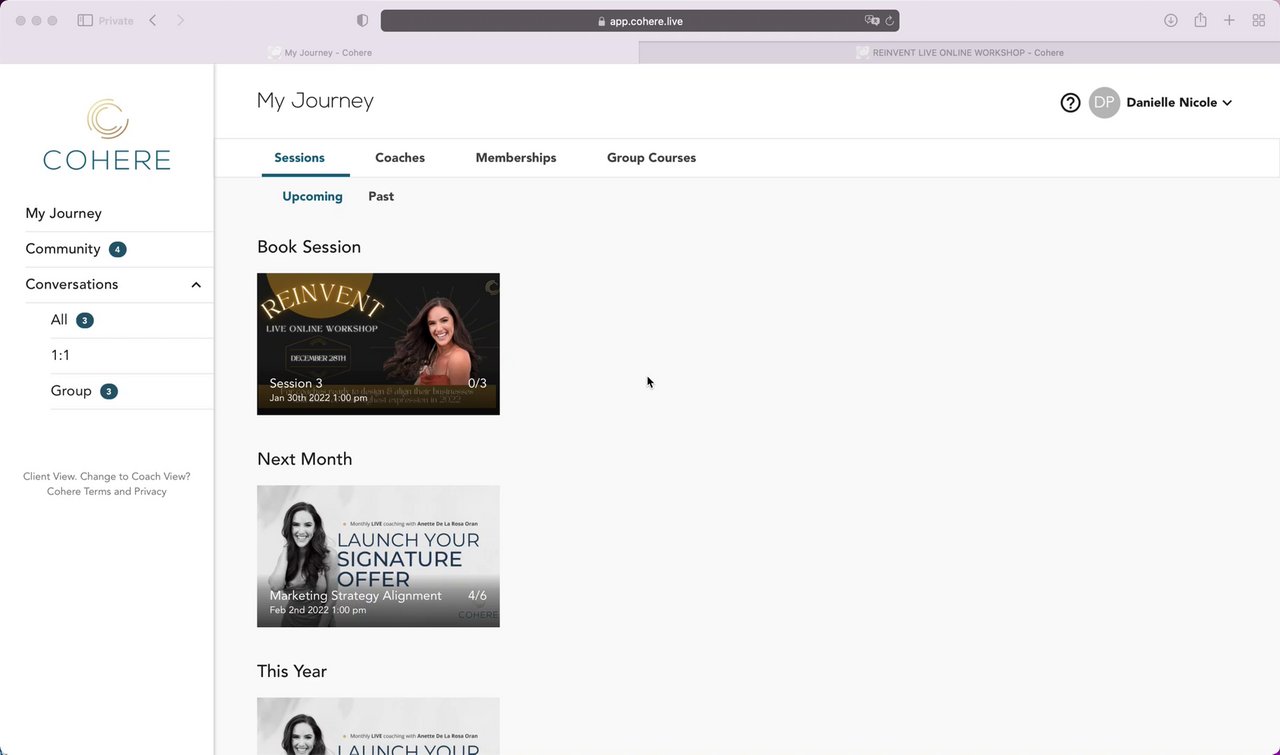Select 1:1 conversations

click(60, 355)
